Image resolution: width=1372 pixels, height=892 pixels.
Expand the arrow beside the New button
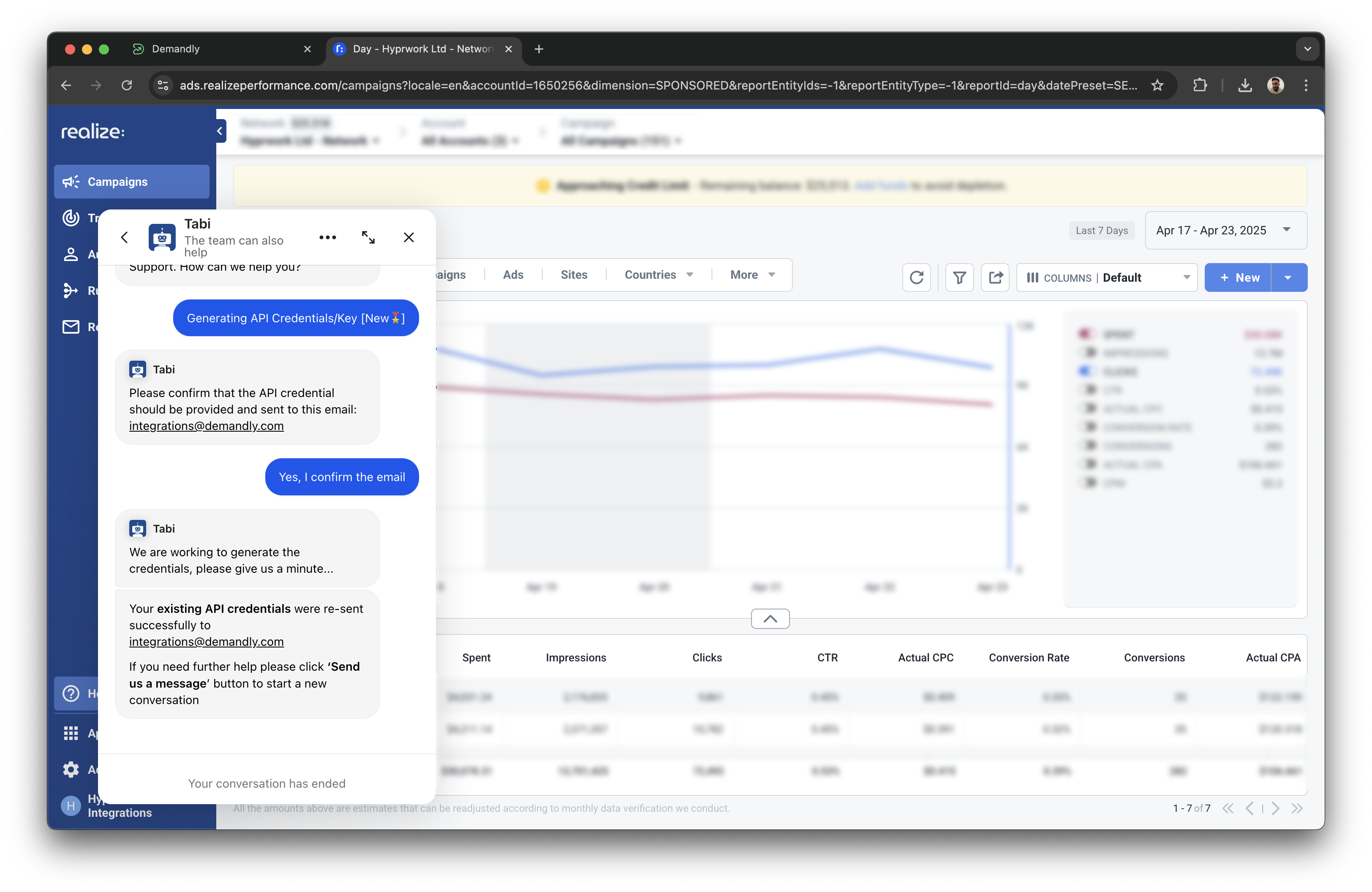1288,278
